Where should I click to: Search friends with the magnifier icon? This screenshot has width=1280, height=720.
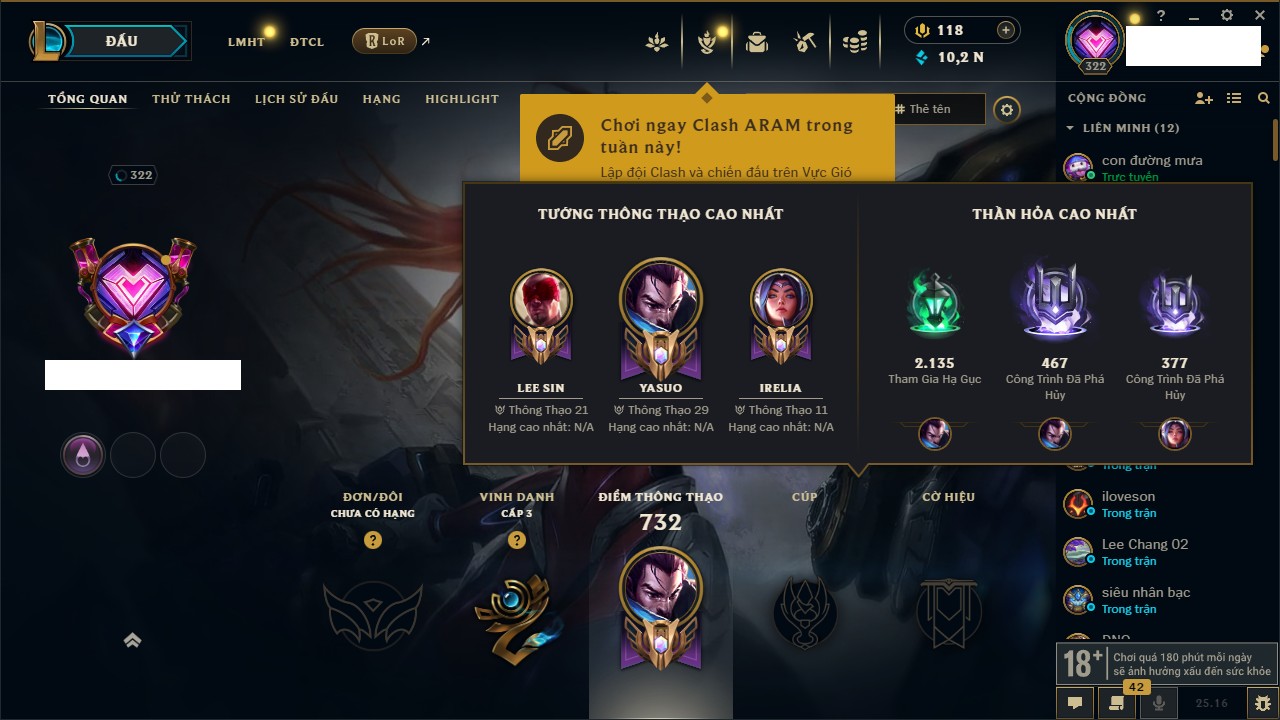(x=1264, y=98)
